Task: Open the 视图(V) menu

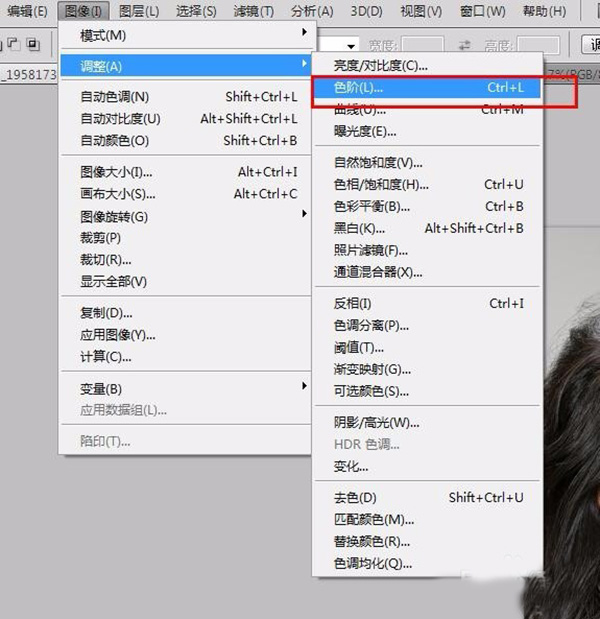Action: click(421, 11)
